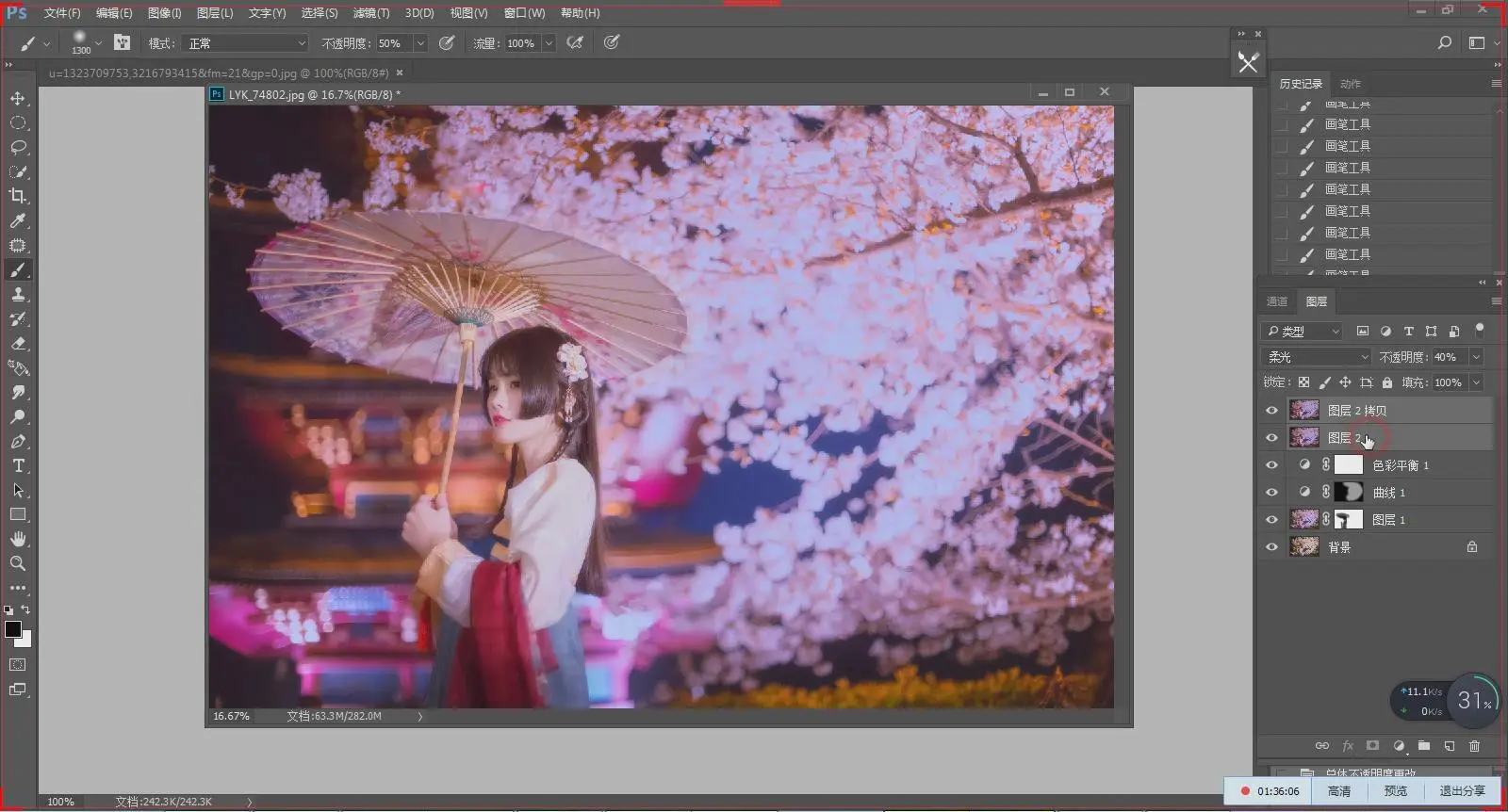Viewport: 1508px width, 812px height.
Task: Hide the 图层 2 拷贝 layer
Action: coord(1271,411)
